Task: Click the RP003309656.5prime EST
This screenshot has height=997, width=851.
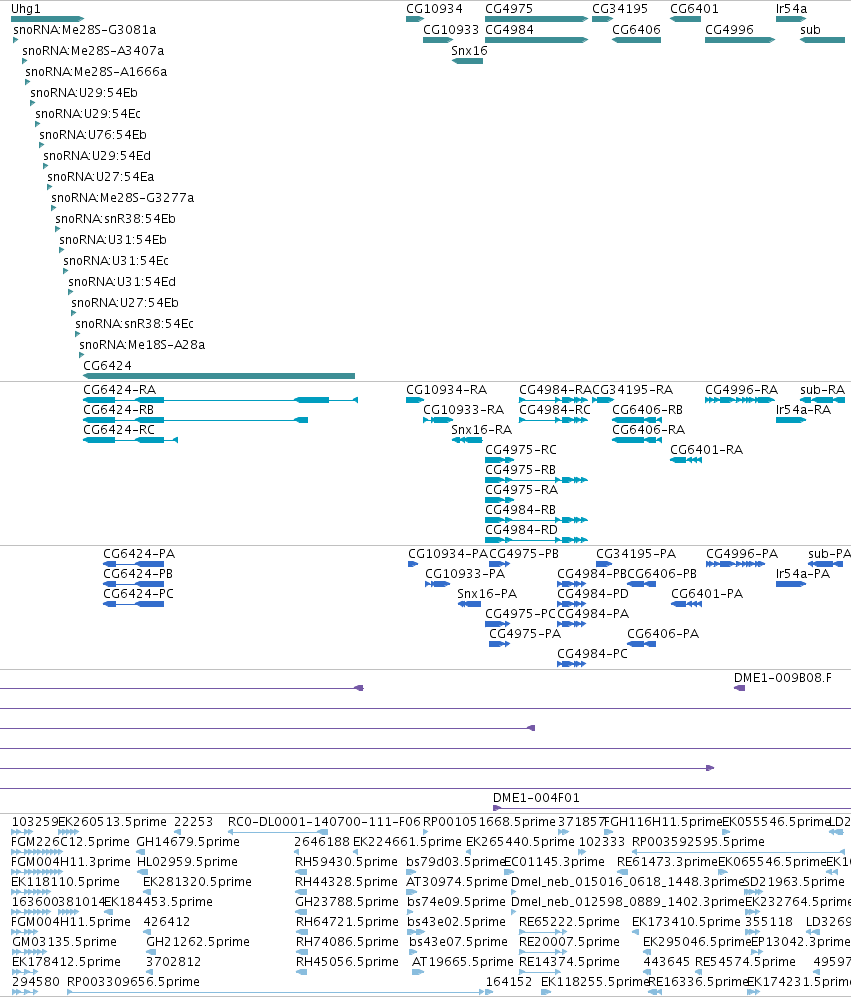Action: coord(277,992)
